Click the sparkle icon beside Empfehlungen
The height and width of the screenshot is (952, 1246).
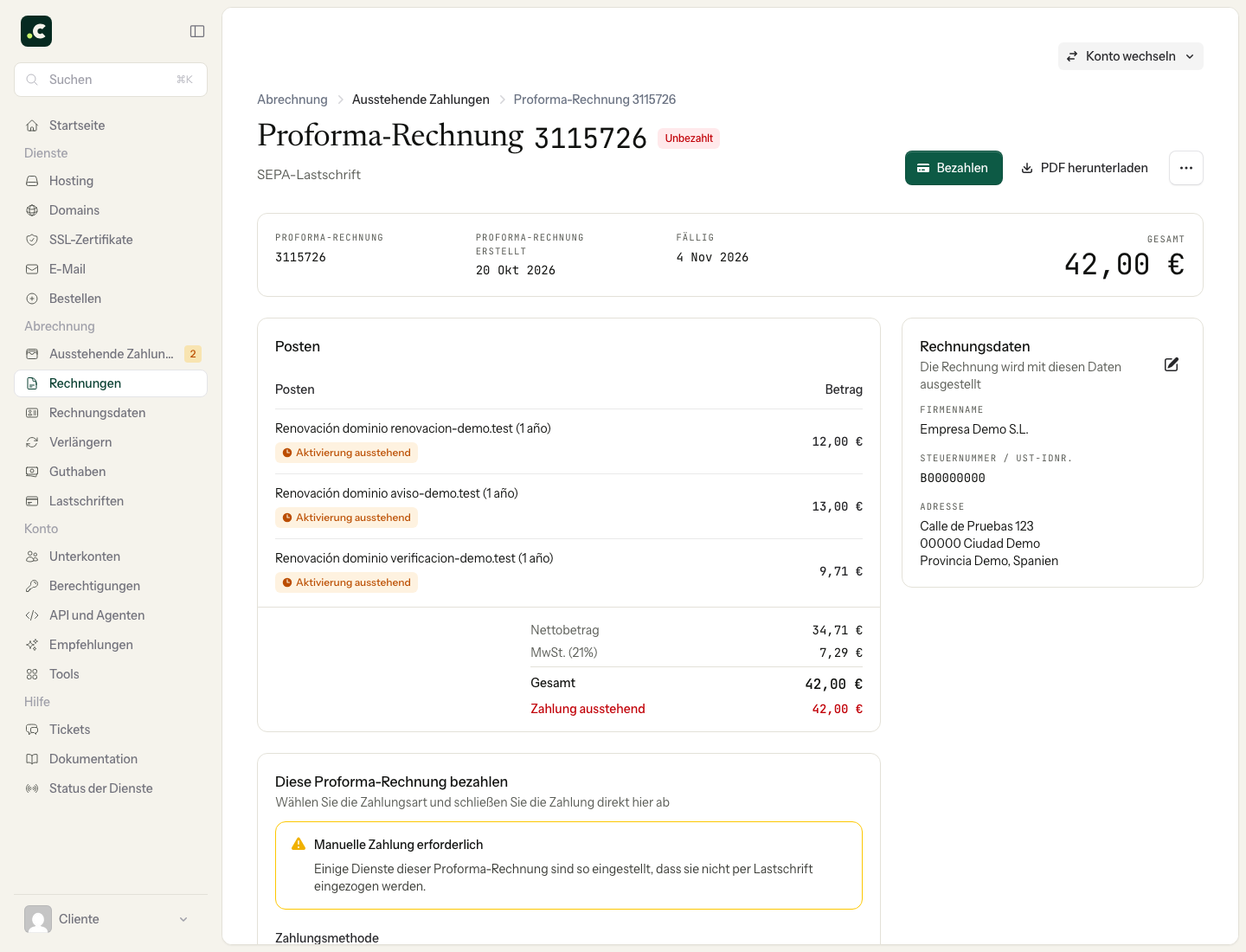[32, 645]
